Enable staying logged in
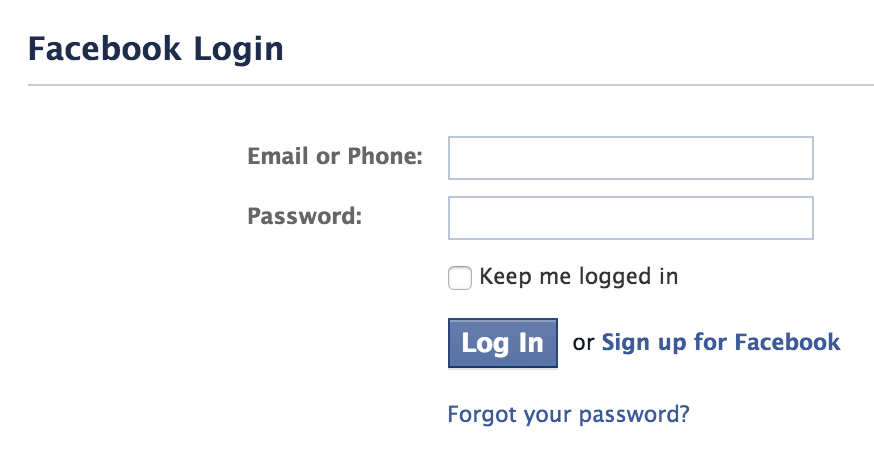This screenshot has width=874, height=470. [x=460, y=278]
